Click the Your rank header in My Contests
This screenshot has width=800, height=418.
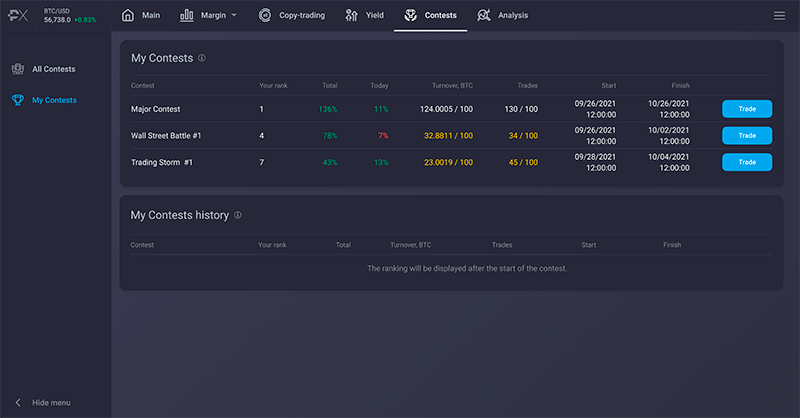pos(273,85)
